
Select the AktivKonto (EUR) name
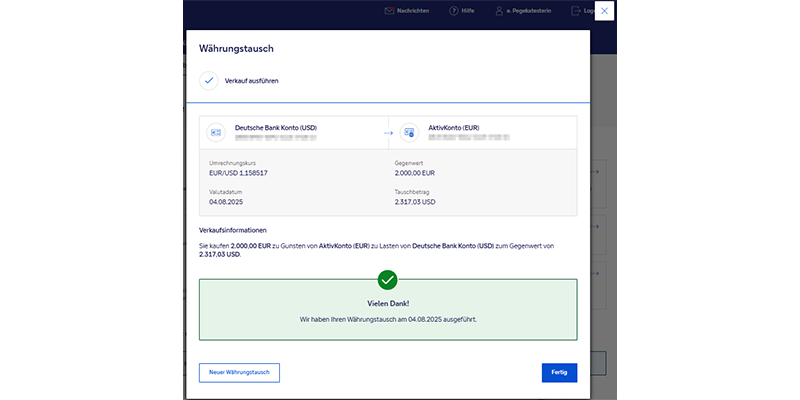(455, 127)
